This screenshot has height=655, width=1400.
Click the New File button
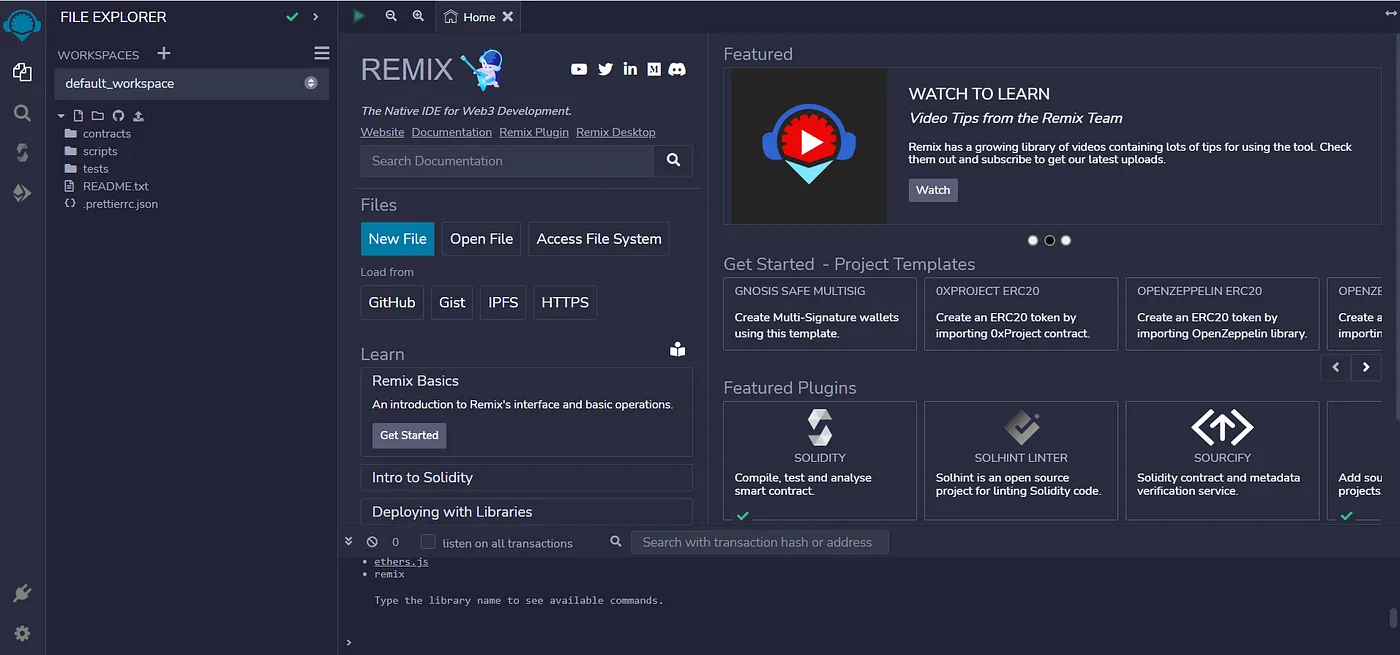tap(398, 239)
